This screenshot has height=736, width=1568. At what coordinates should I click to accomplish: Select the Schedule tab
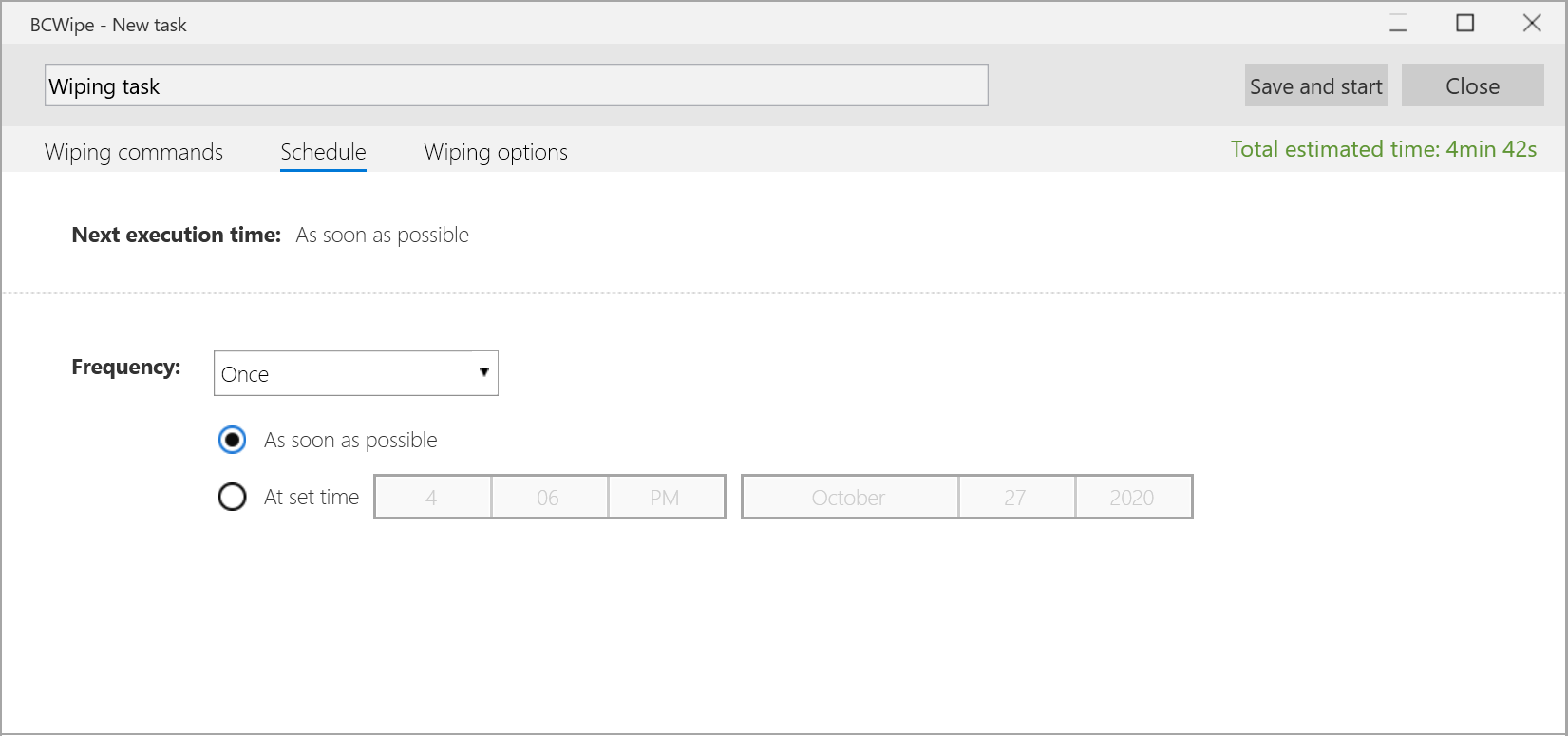[x=323, y=152]
